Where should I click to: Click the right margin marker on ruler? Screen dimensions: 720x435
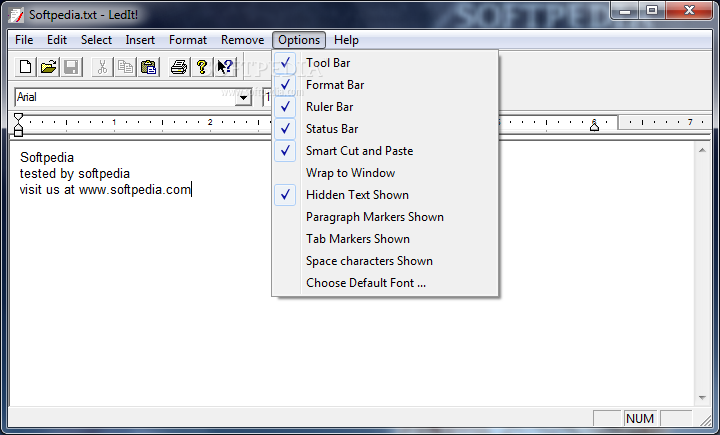pyautogui.click(x=594, y=125)
